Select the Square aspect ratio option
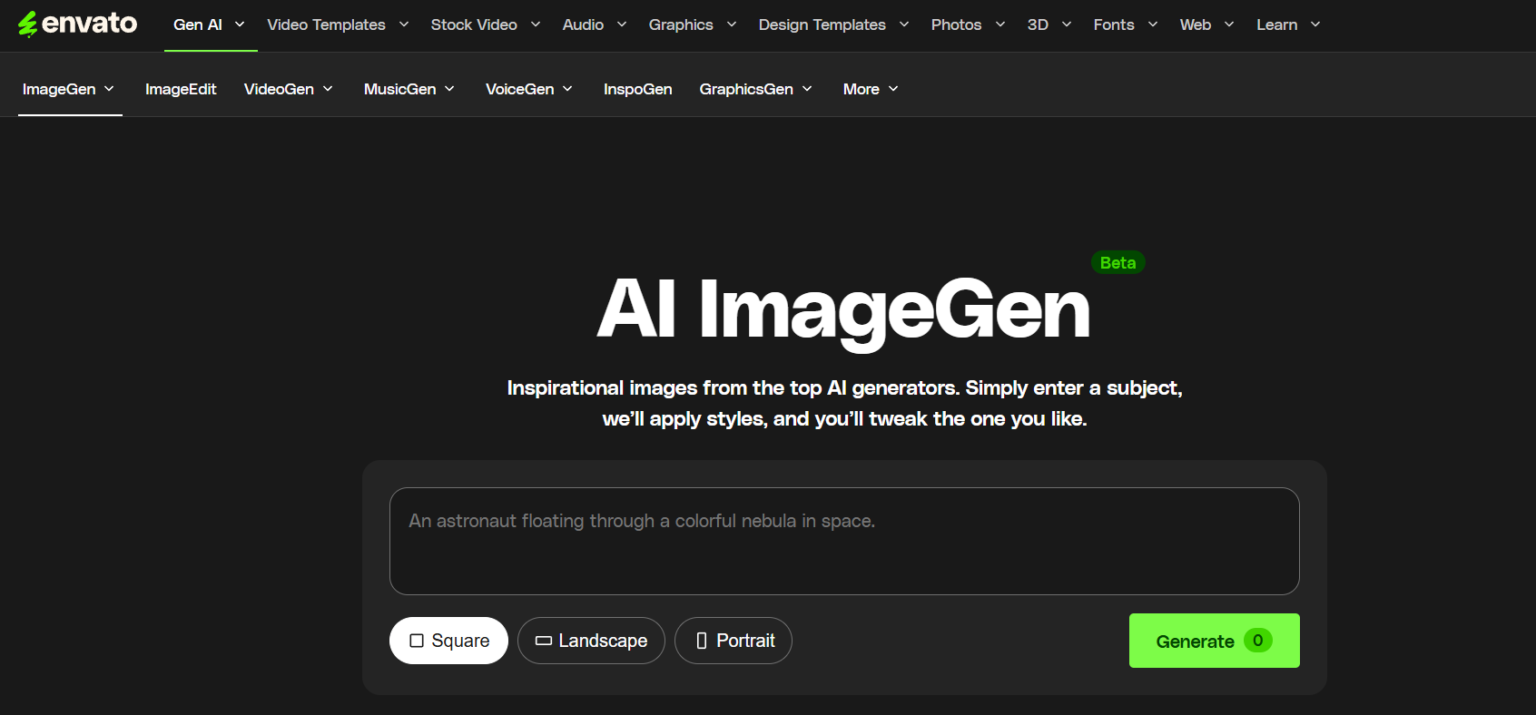This screenshot has height=715, width=1536. [448, 641]
